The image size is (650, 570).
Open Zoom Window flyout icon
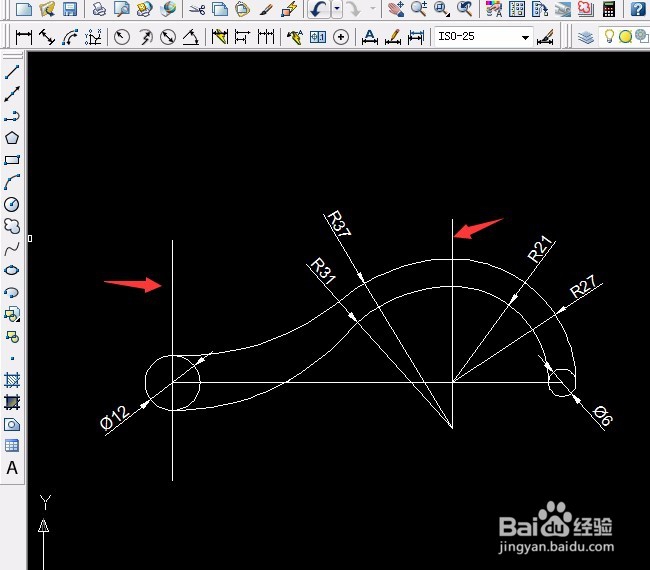[x=442, y=8]
